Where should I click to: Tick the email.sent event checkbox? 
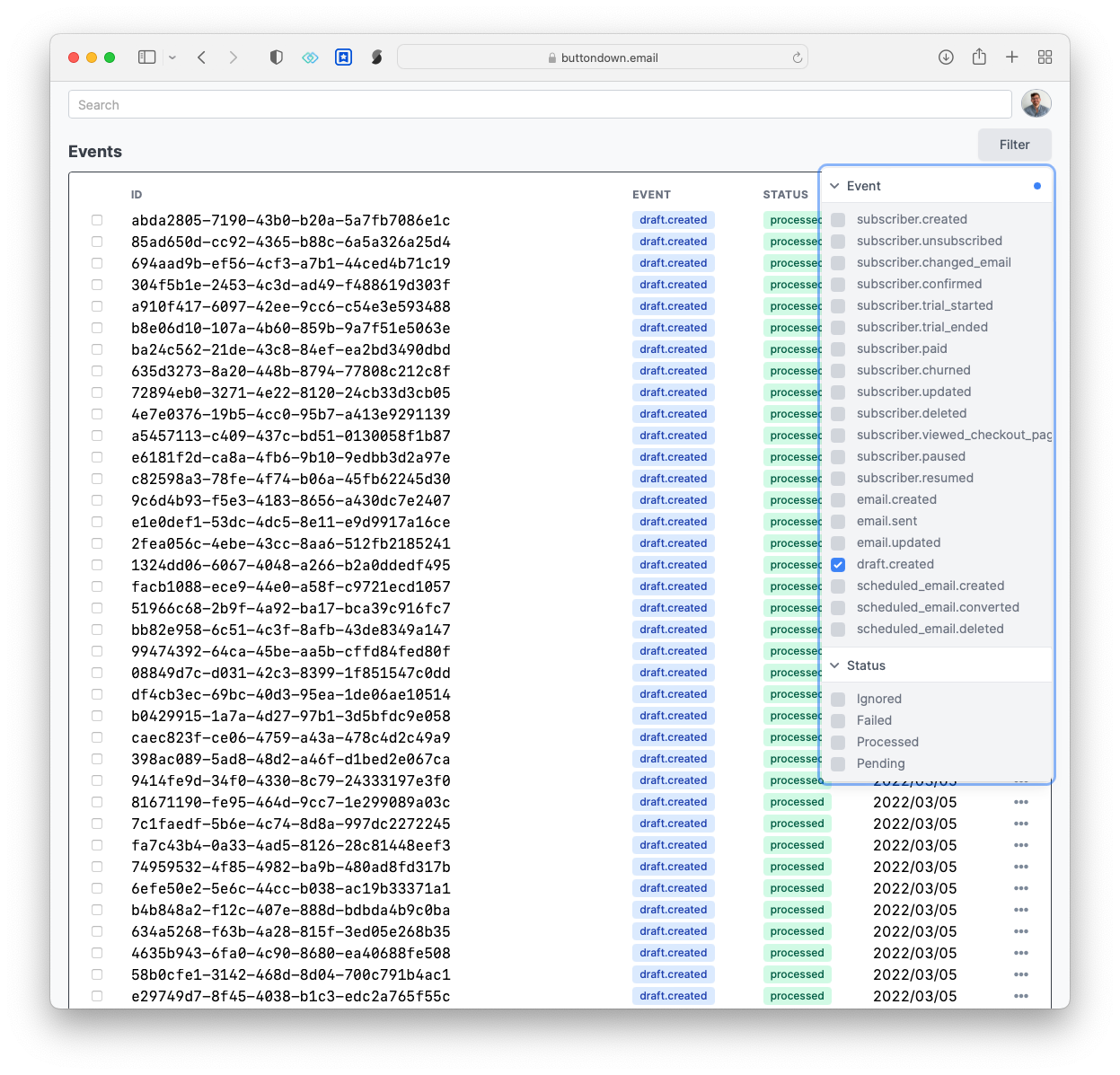click(x=838, y=522)
